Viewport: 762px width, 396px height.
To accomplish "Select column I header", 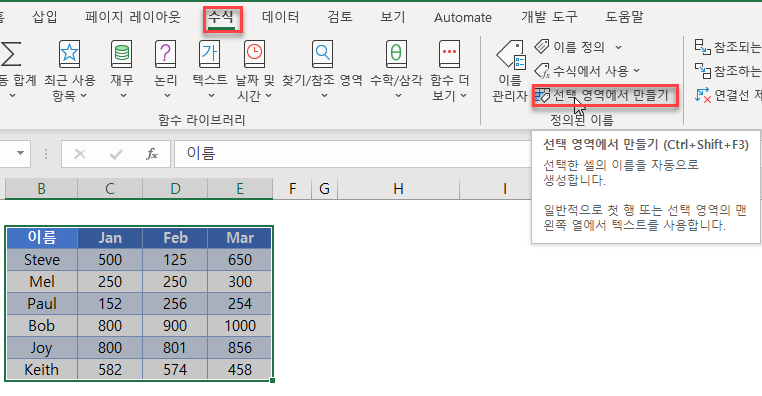I will [504, 189].
